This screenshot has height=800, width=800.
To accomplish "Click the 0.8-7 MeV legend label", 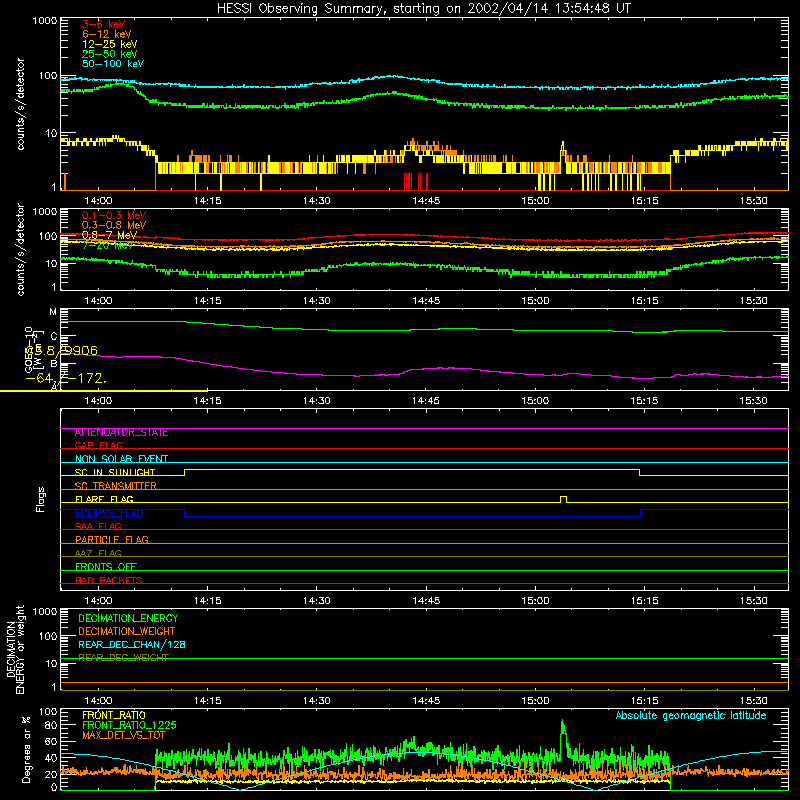I will coord(109,235).
